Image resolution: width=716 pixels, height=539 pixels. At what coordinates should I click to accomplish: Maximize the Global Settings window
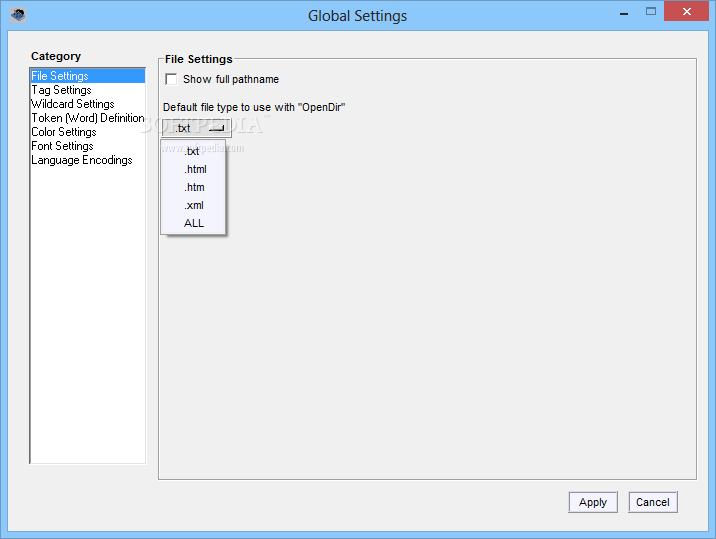pyautogui.click(x=651, y=11)
